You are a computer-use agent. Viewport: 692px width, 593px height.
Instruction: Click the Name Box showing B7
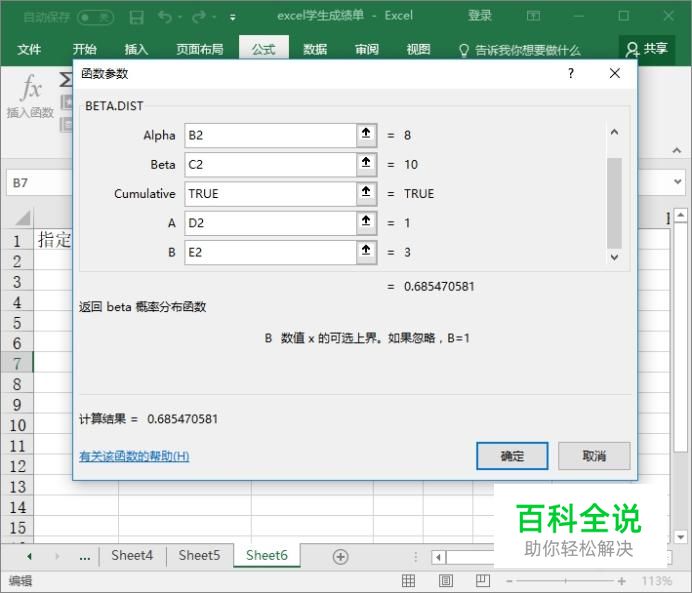click(40, 183)
